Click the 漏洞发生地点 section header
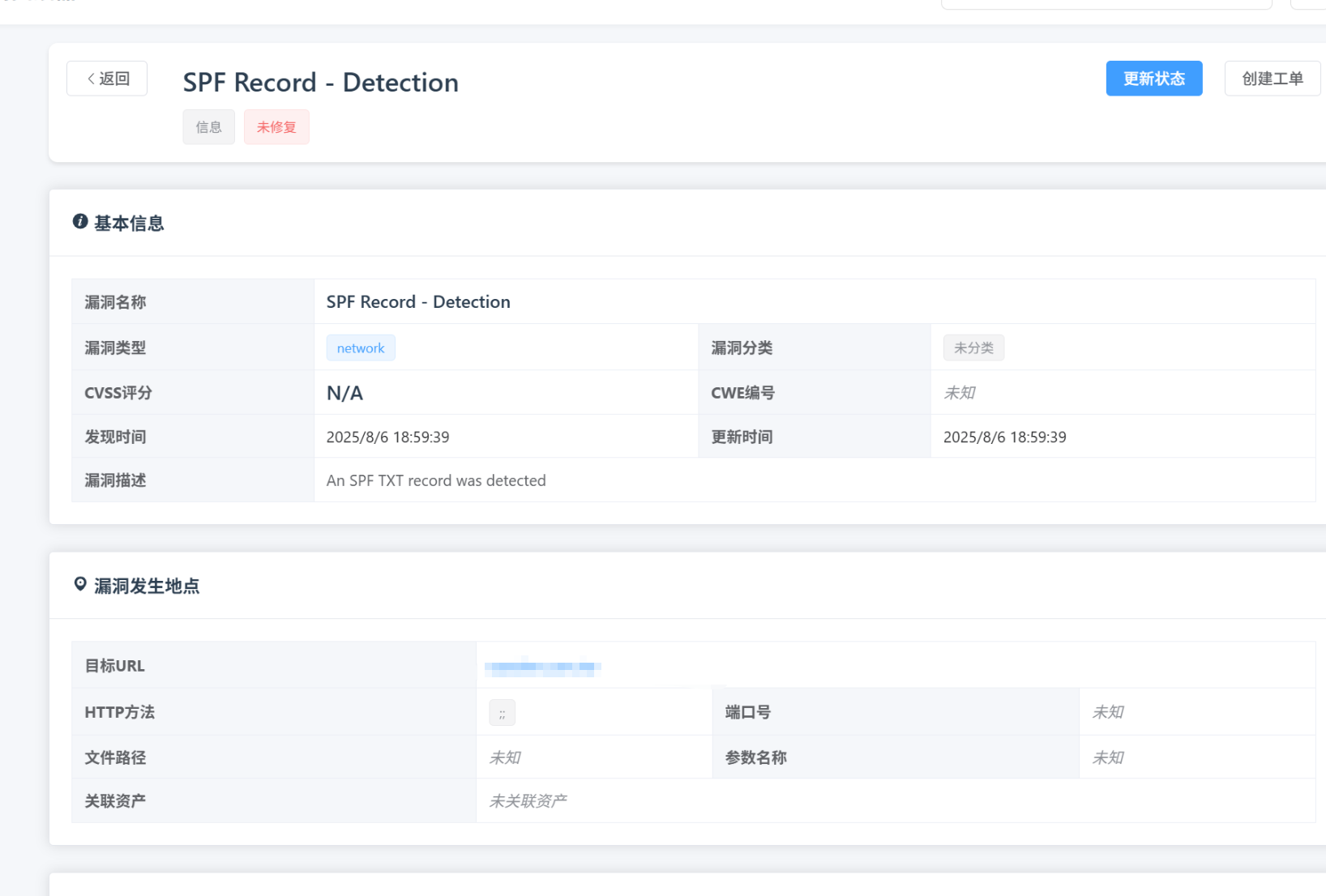1326x896 pixels. click(x=147, y=586)
